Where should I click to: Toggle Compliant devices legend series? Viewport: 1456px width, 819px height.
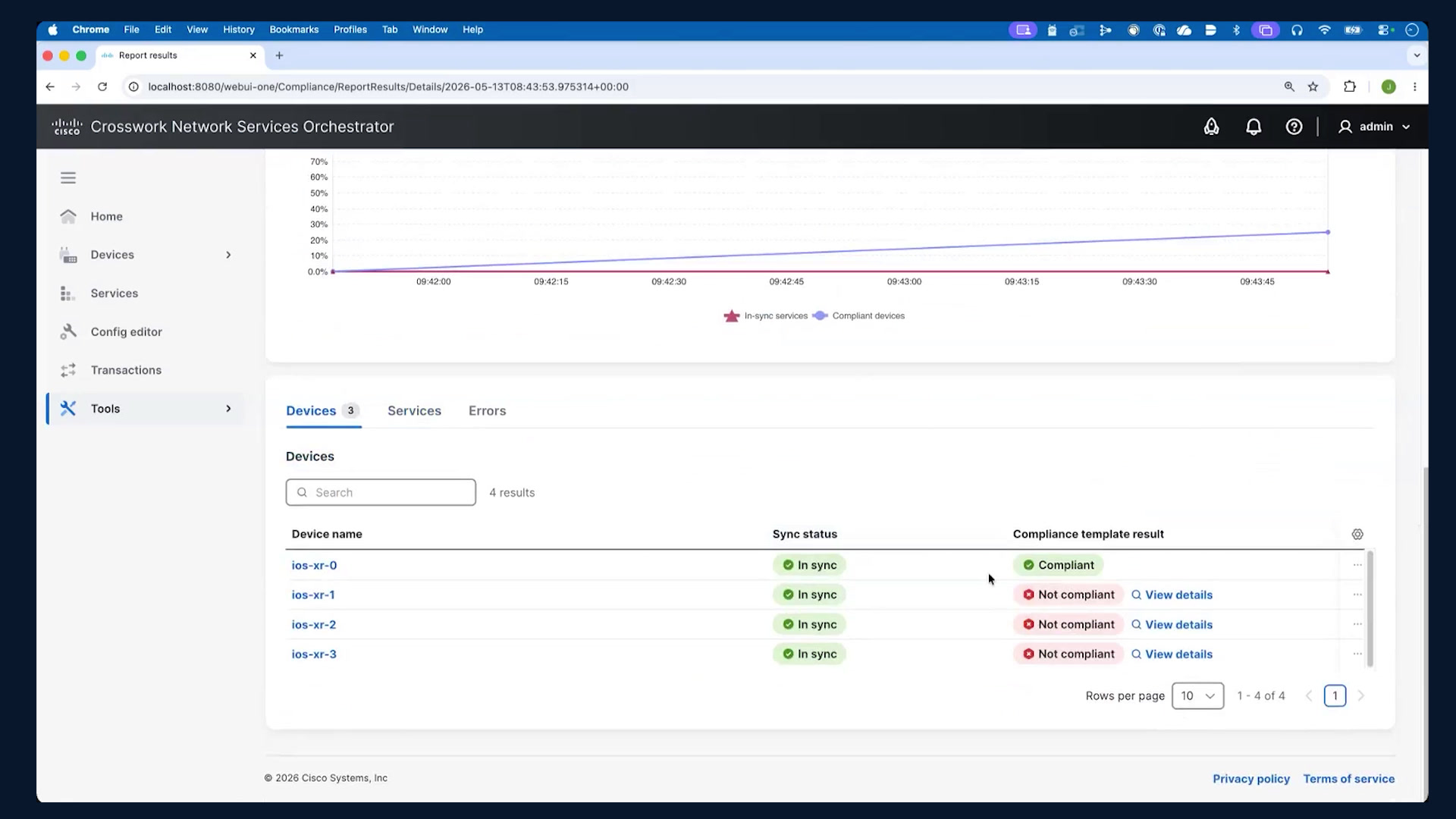click(x=859, y=316)
